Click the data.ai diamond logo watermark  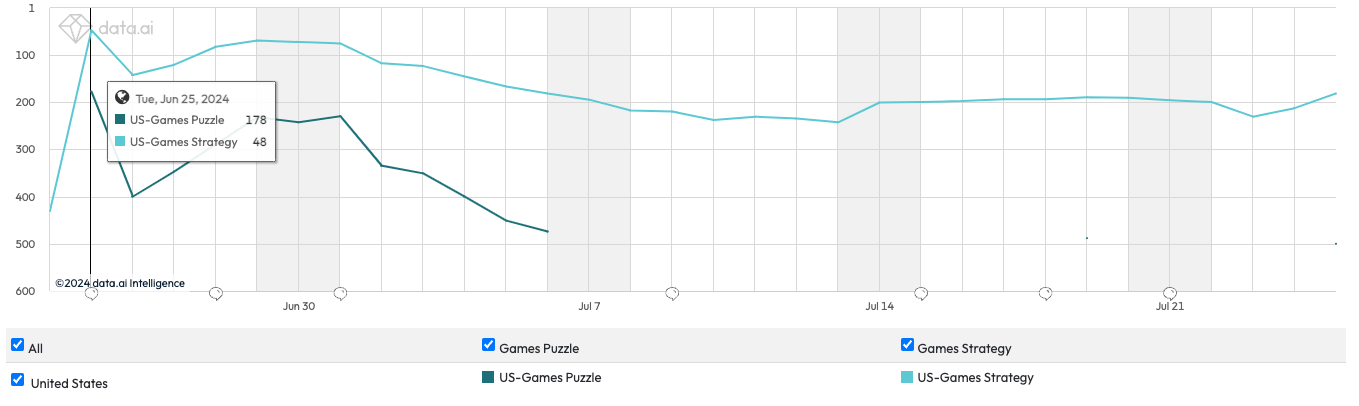point(74,27)
